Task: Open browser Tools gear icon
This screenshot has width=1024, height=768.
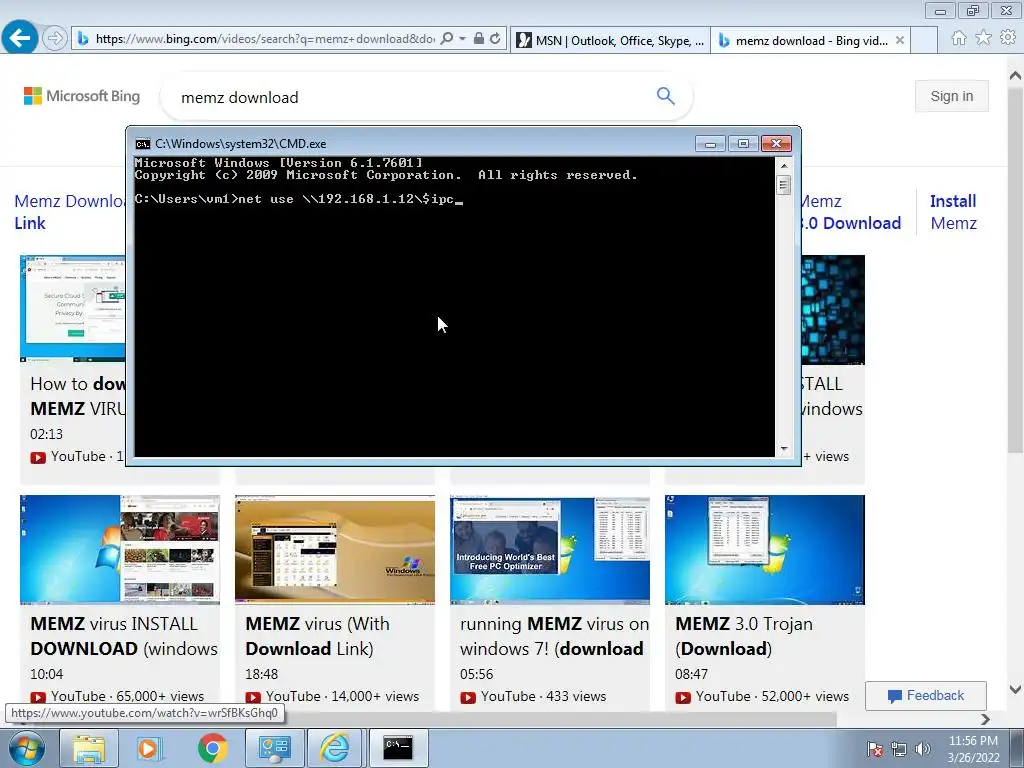Action: pyautogui.click(x=1008, y=38)
